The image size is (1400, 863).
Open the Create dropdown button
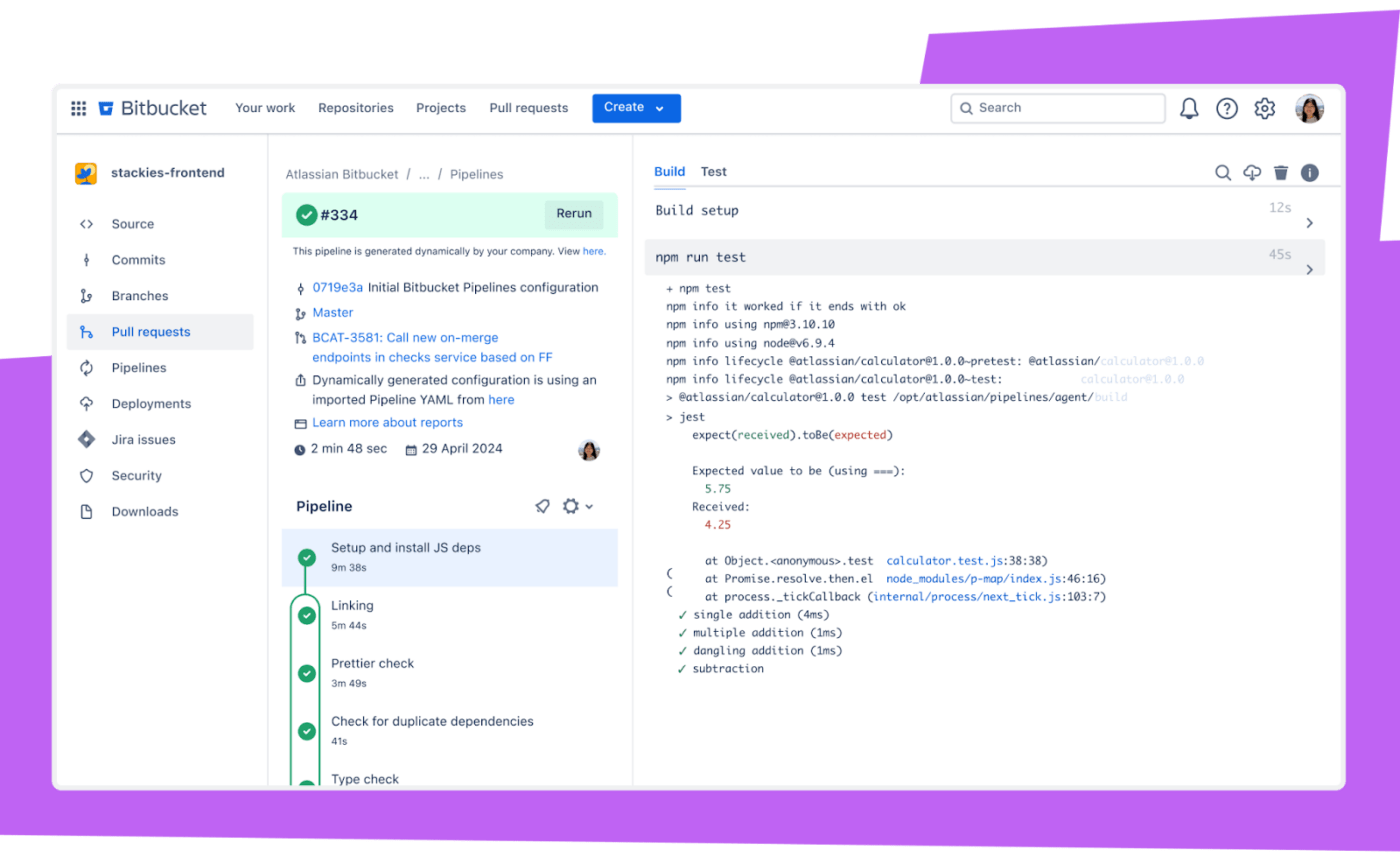(636, 108)
